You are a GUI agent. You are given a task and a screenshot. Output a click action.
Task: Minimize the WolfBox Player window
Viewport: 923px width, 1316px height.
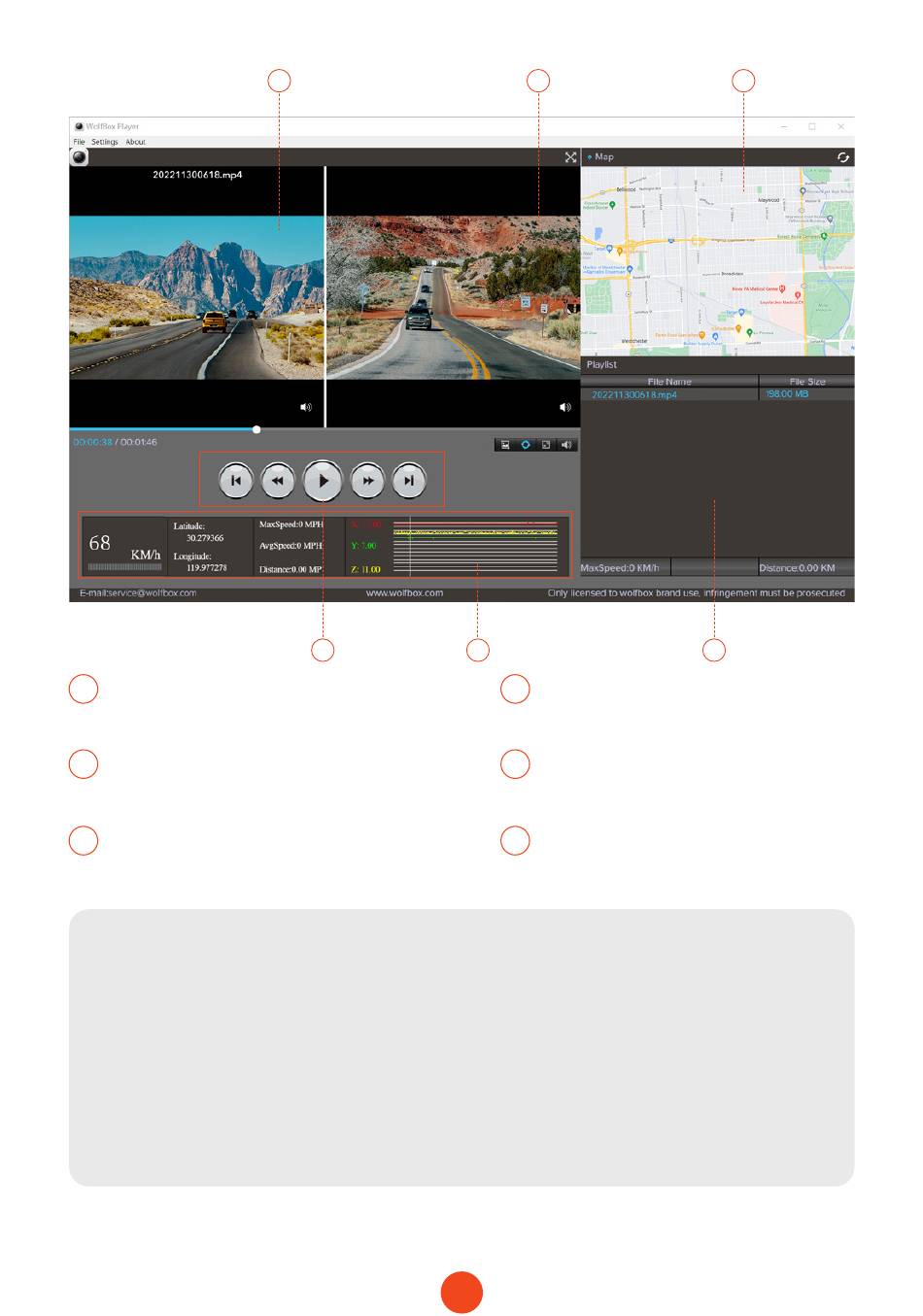[784, 126]
